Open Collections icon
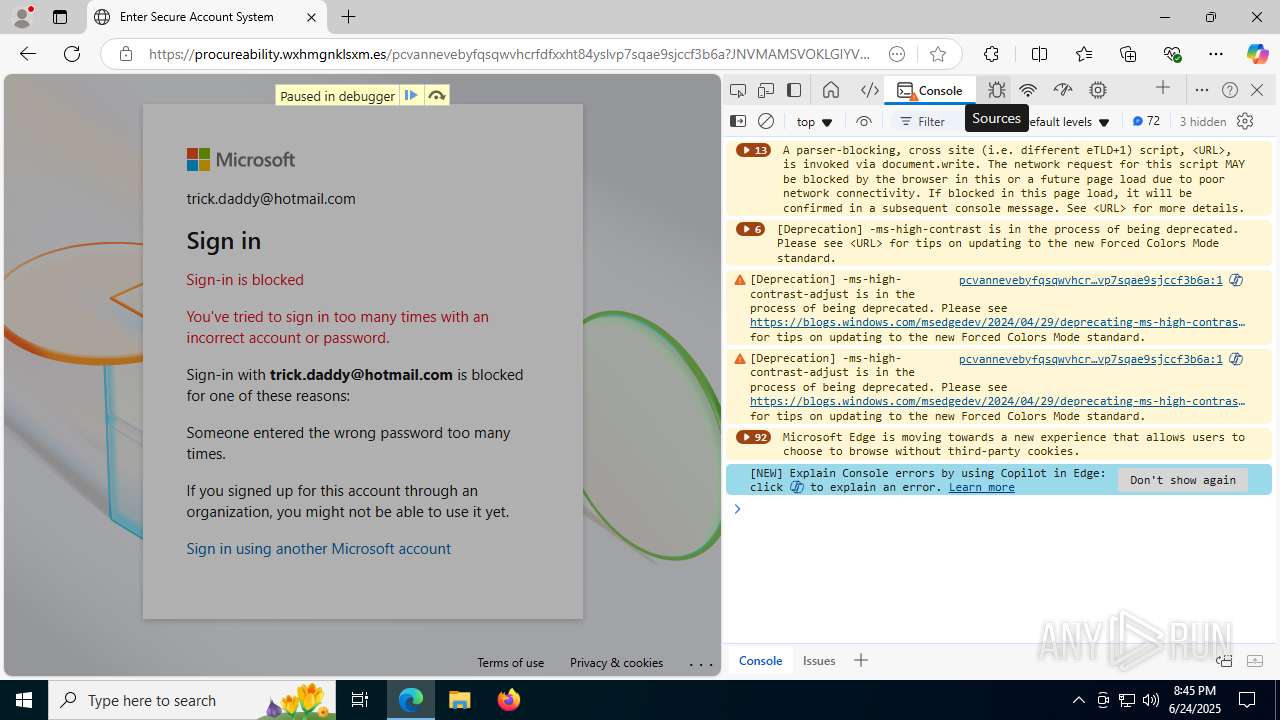The height and width of the screenshot is (720, 1280). tap(1128, 54)
